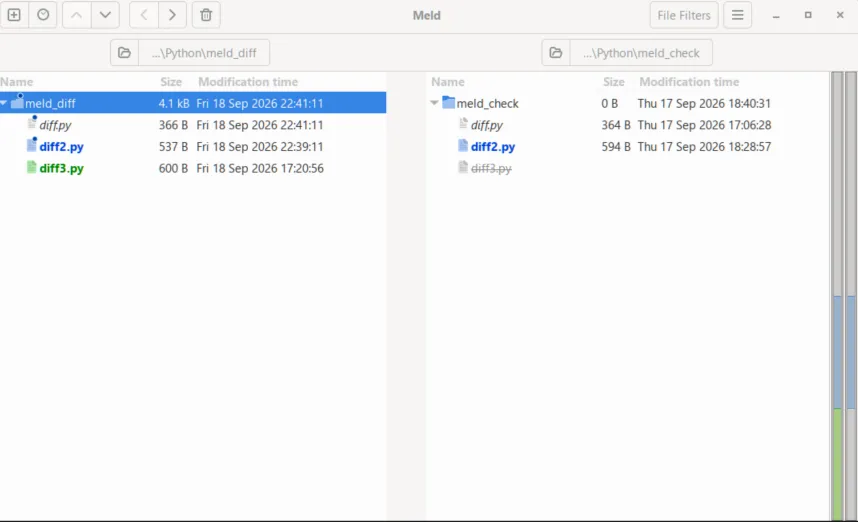Image resolution: width=858 pixels, height=522 pixels.
Task: Collapse the meld_diff folder tree arrow
Action: [4, 103]
